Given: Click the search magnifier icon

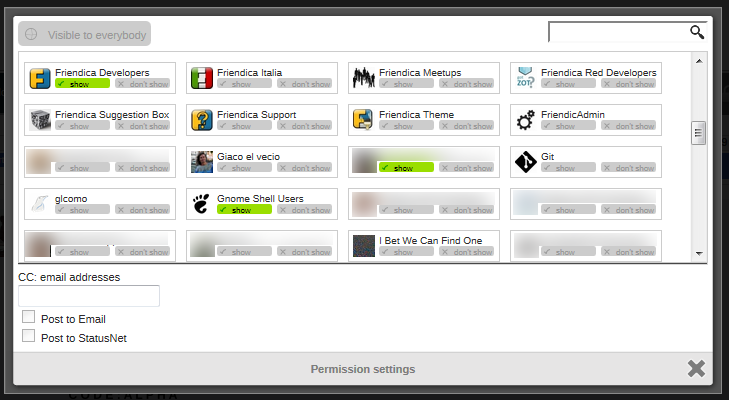Looking at the screenshot, I should coord(697,32).
